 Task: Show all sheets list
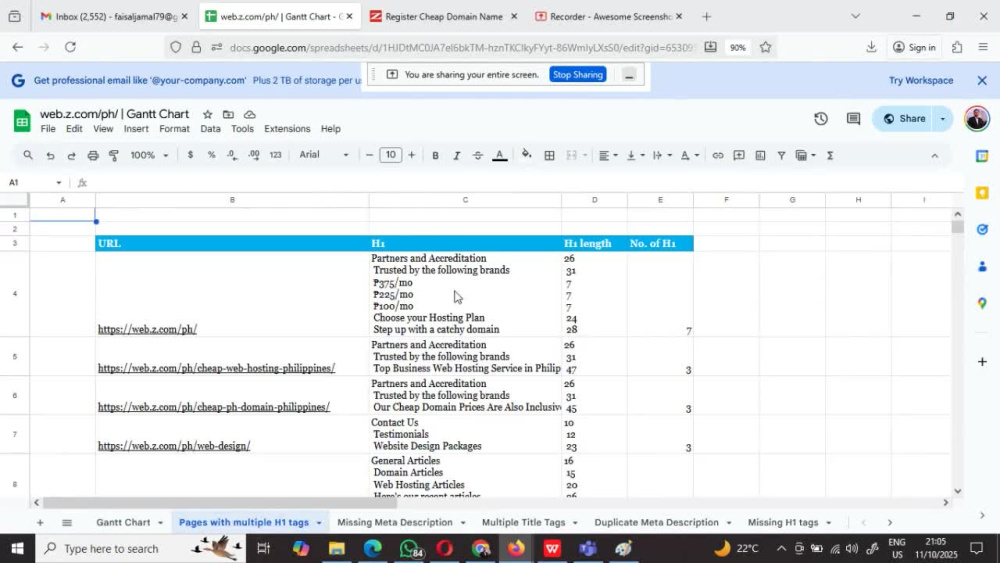click(67, 523)
